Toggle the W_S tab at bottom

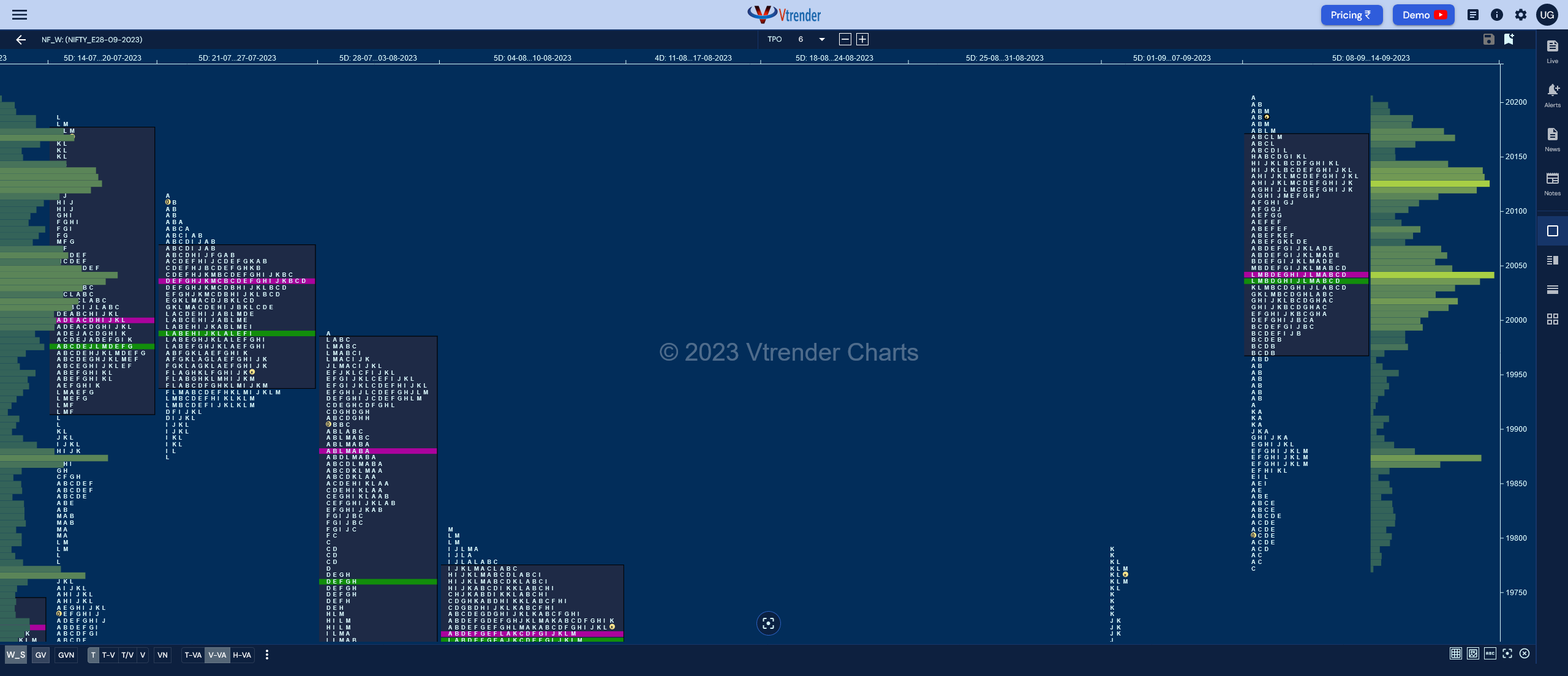(15, 655)
